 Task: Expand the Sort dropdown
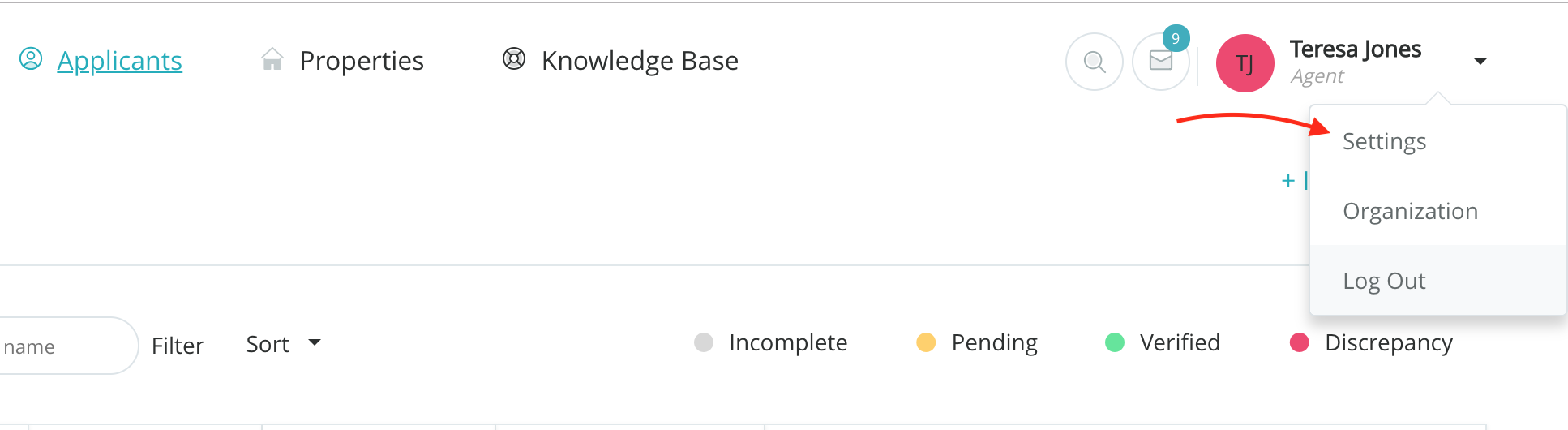point(283,345)
